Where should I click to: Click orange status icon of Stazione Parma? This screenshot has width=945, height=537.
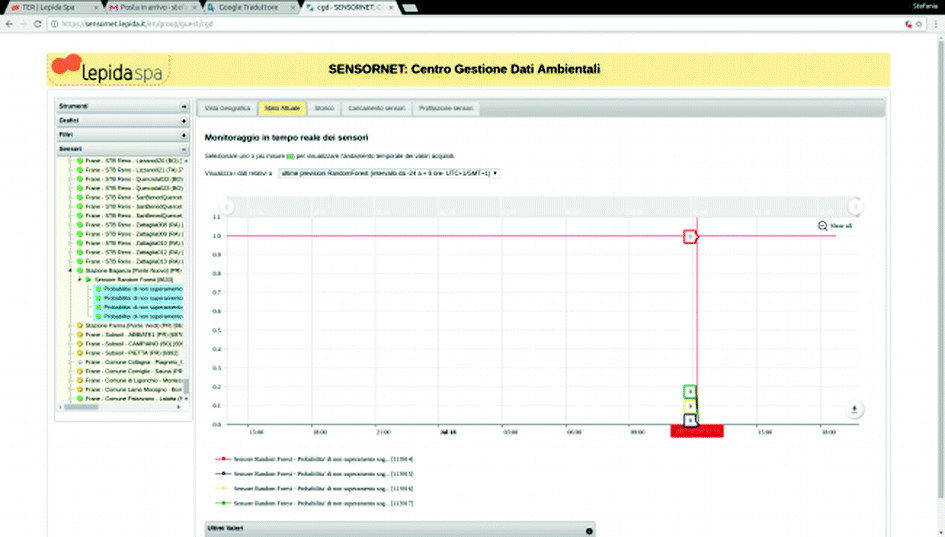[x=80, y=325]
